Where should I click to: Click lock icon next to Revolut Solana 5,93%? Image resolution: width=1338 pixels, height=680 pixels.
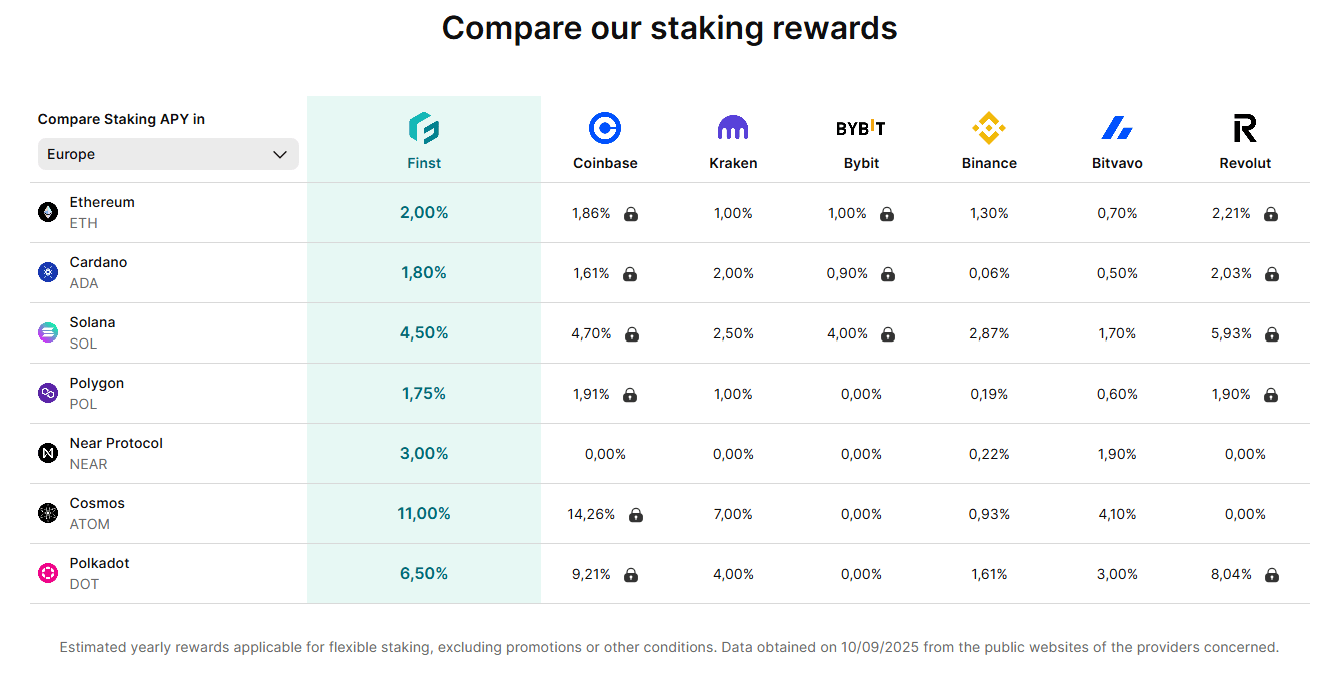pyautogui.click(x=1272, y=334)
